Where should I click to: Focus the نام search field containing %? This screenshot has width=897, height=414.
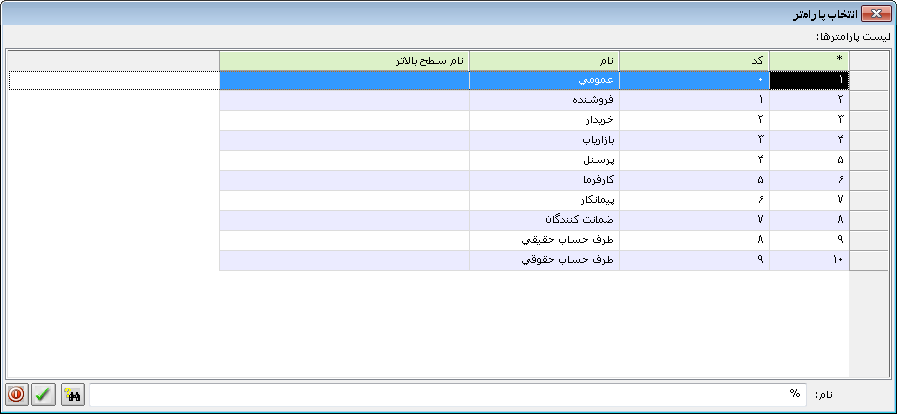448,395
